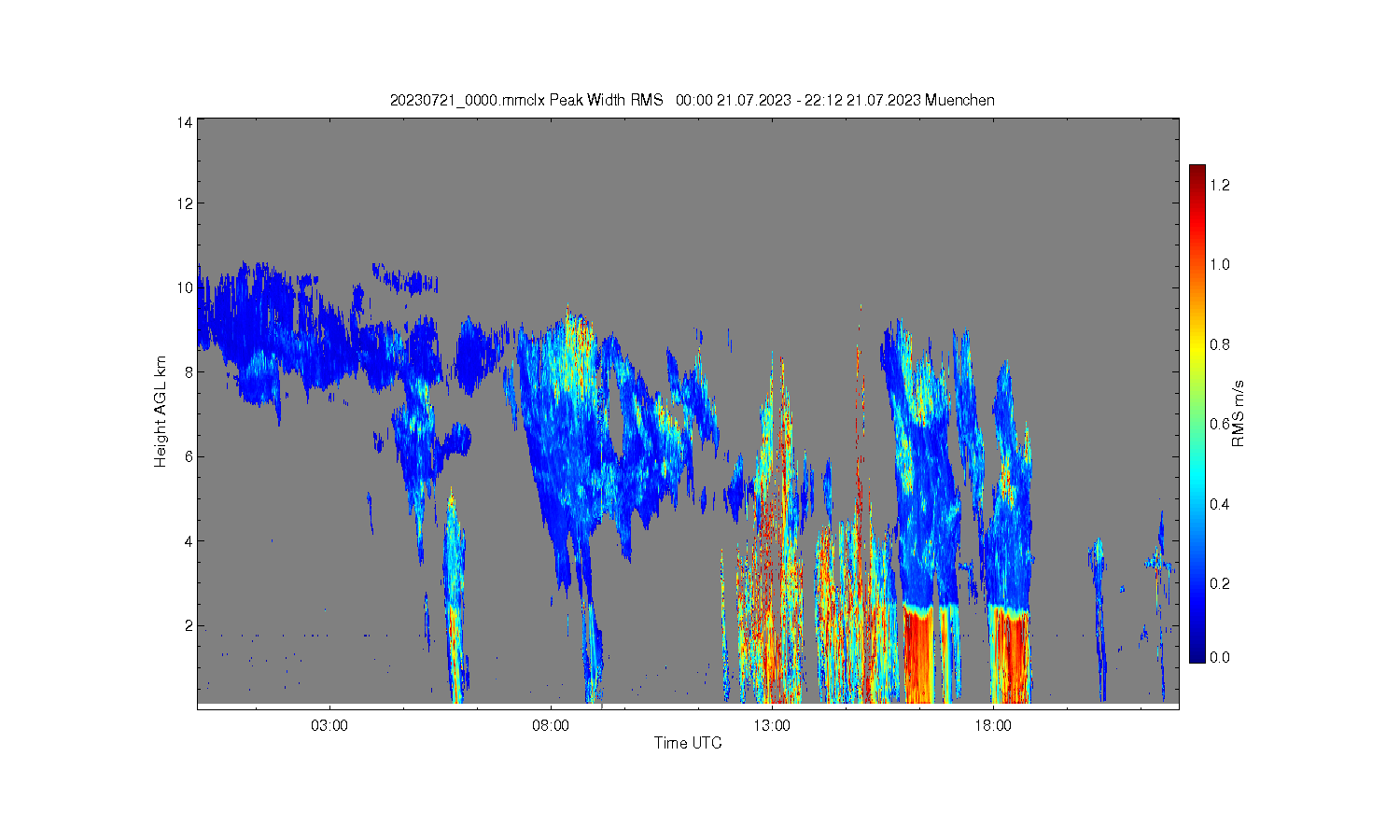The image size is (1400, 840).
Task: Click the colorbar value 0.0
Action: click(x=1220, y=657)
